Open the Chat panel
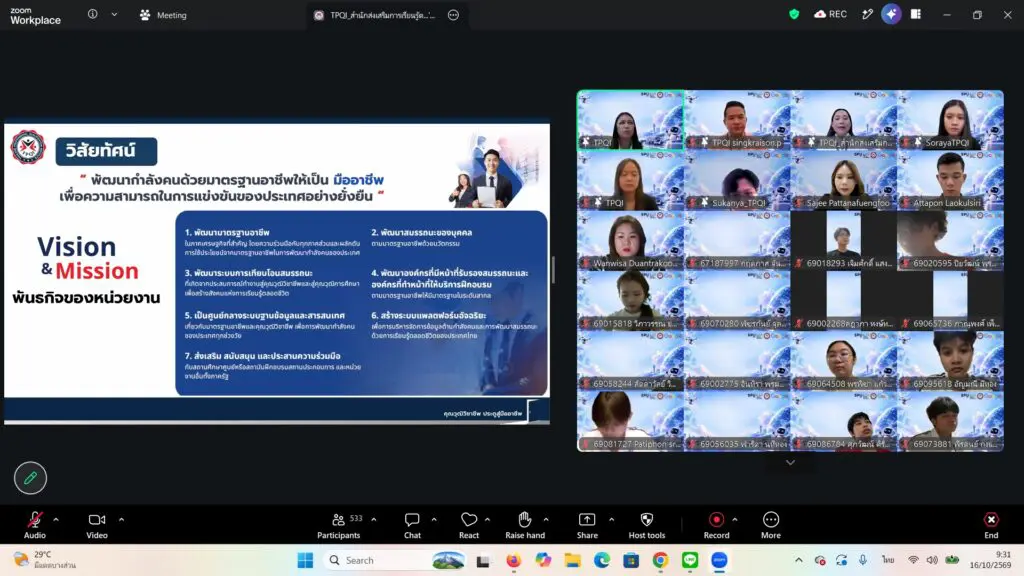Image resolution: width=1024 pixels, height=576 pixels. pyautogui.click(x=412, y=525)
